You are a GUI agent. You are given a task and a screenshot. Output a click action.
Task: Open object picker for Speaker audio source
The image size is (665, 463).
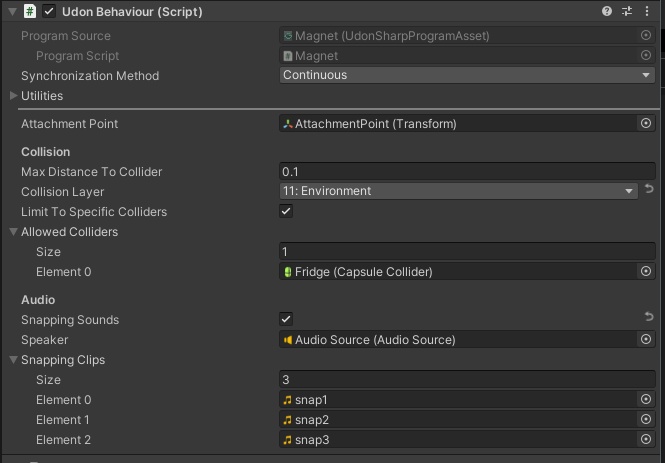(645, 339)
